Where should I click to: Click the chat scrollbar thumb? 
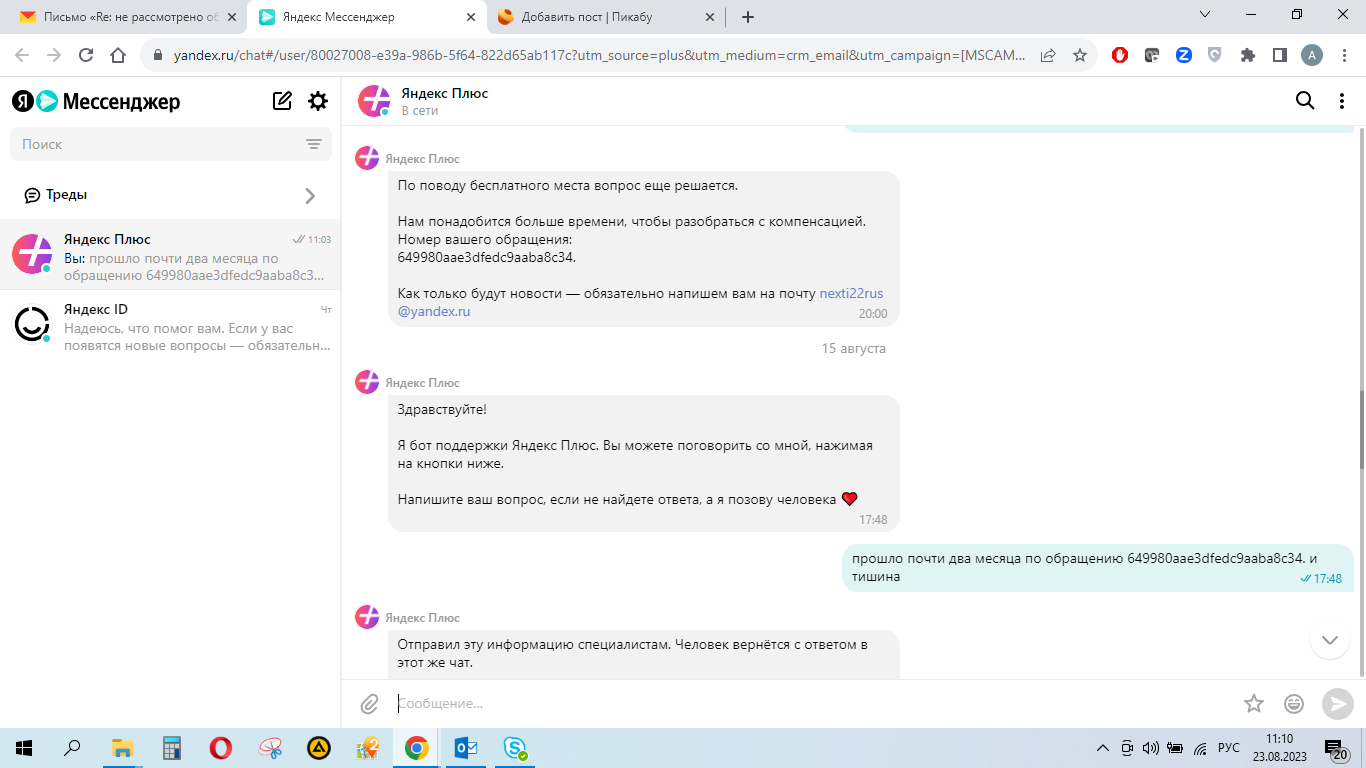(x=1360, y=430)
